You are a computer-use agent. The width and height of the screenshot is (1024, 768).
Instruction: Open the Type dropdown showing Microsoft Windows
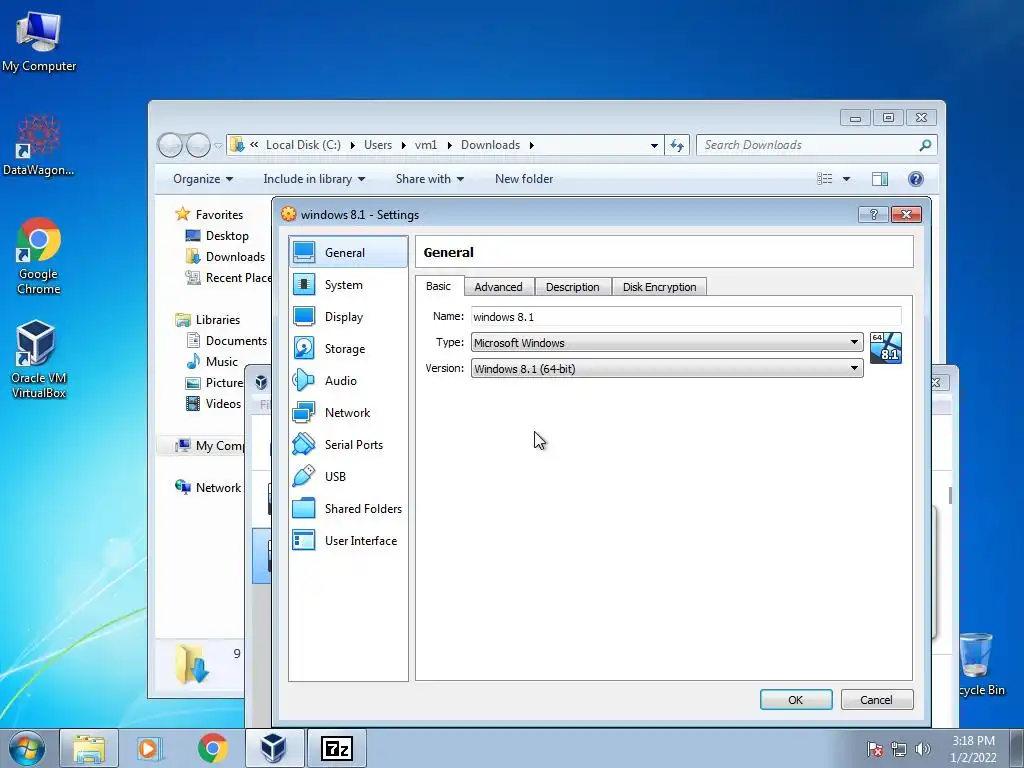(x=667, y=342)
